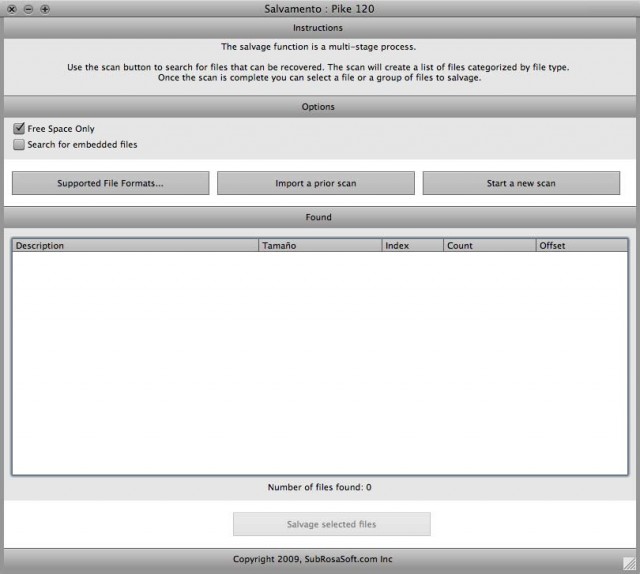
Task: Start a new scan
Action: coord(521,183)
